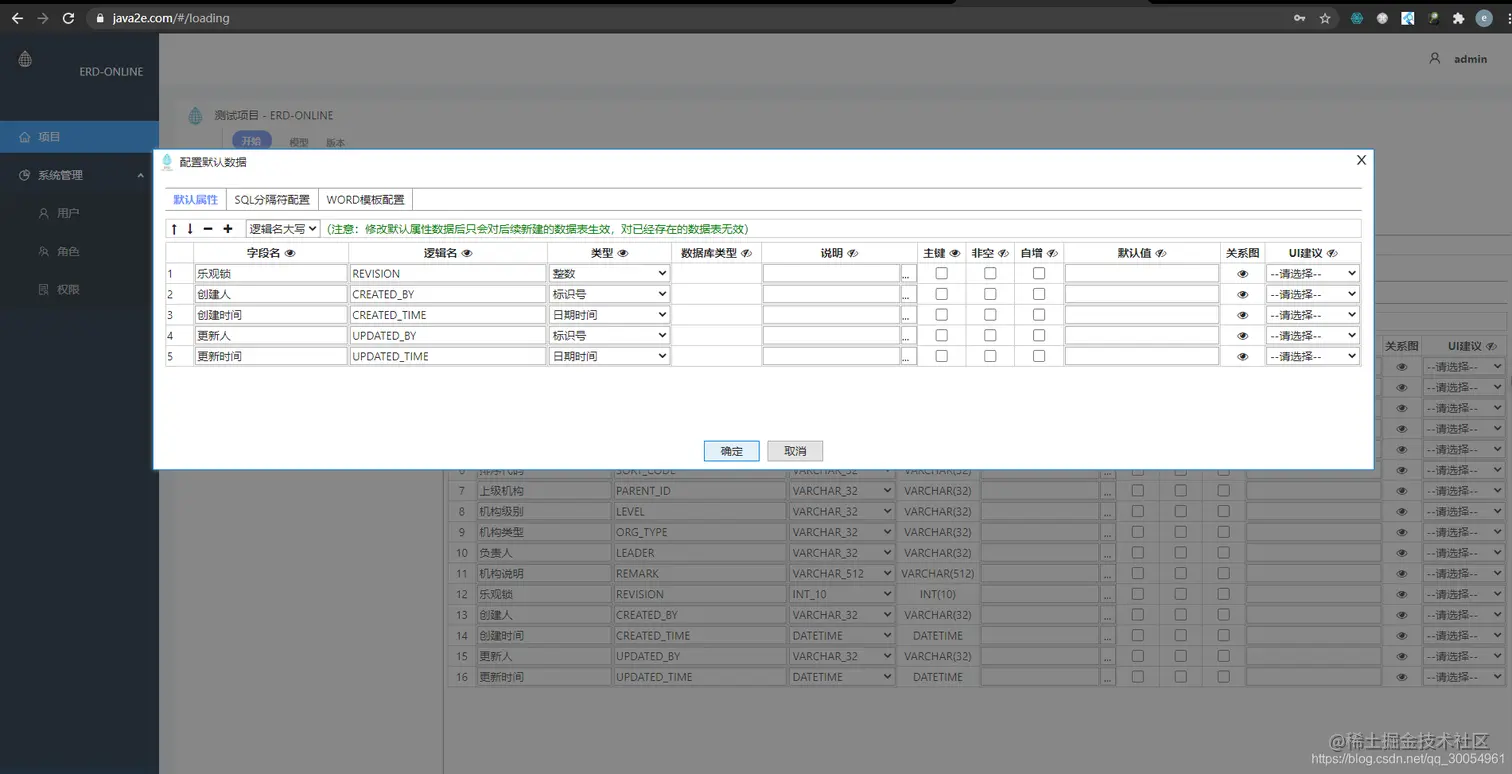The image size is (1512, 774).
Task: Check 非空 for the UPDATED_TIME row
Action: pyautogui.click(x=990, y=355)
